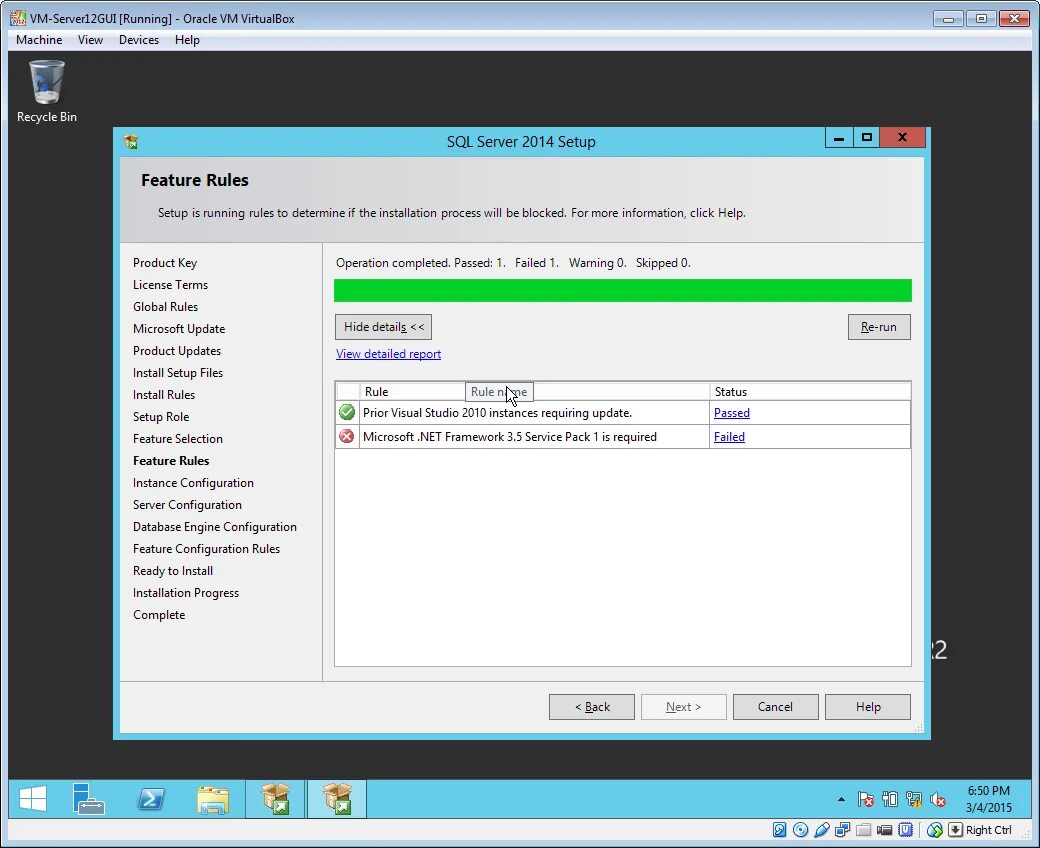
Task: Click Install Setup Files step
Action: (x=178, y=373)
